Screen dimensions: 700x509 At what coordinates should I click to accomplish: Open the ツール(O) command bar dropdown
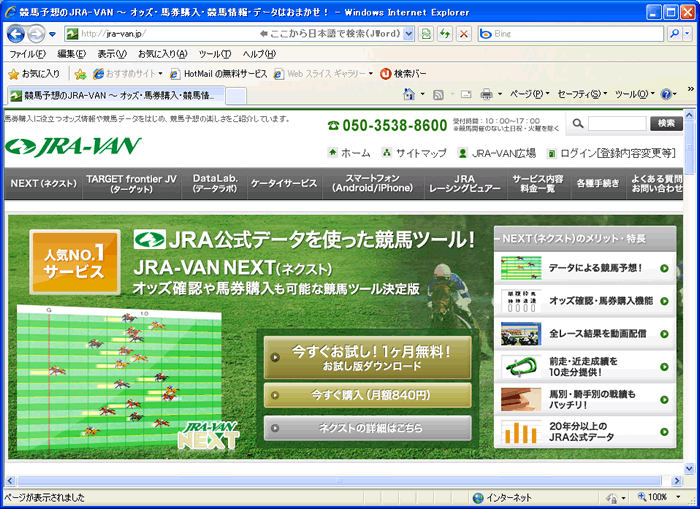634,94
